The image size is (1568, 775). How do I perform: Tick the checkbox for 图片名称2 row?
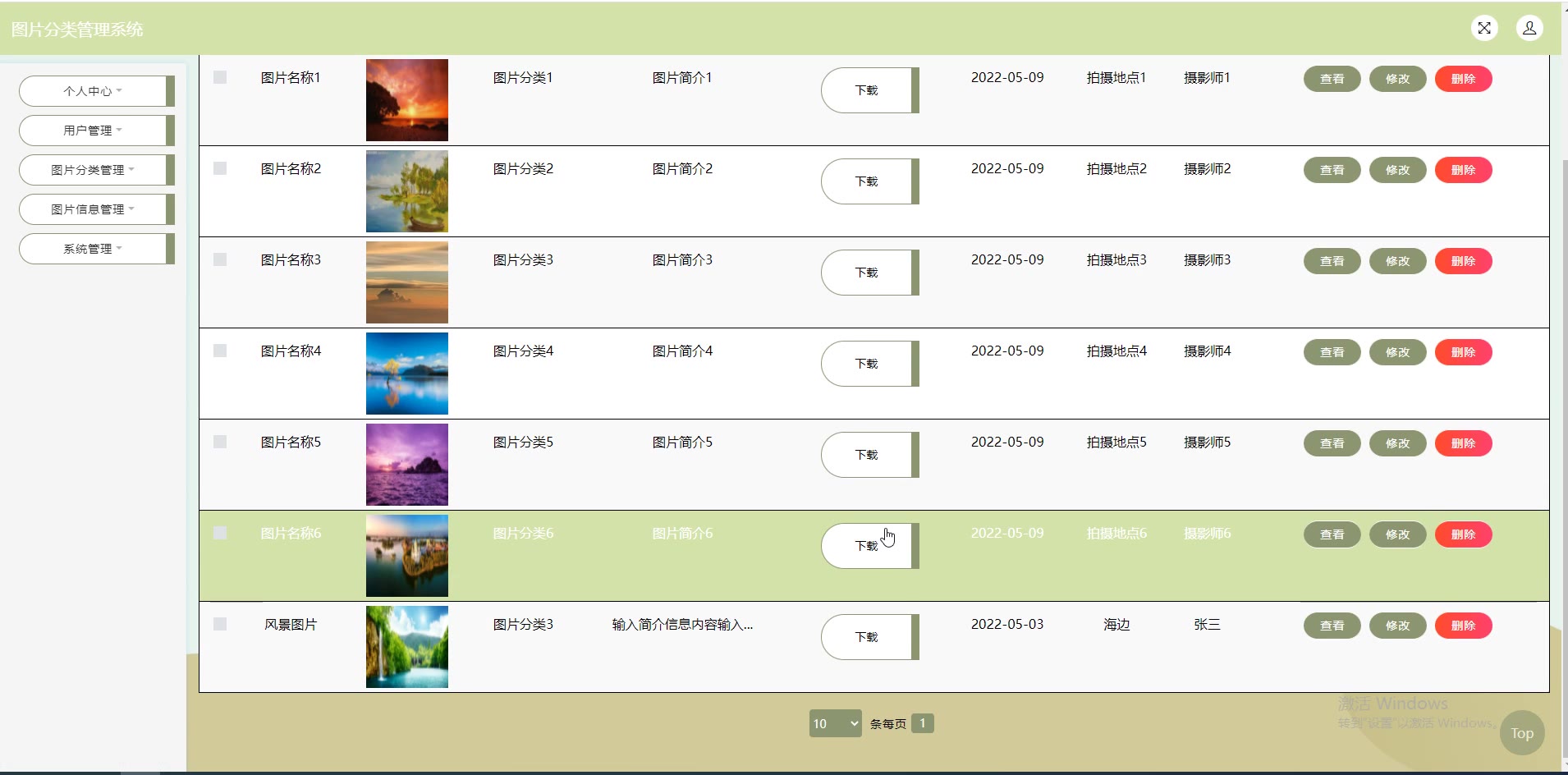pos(220,168)
